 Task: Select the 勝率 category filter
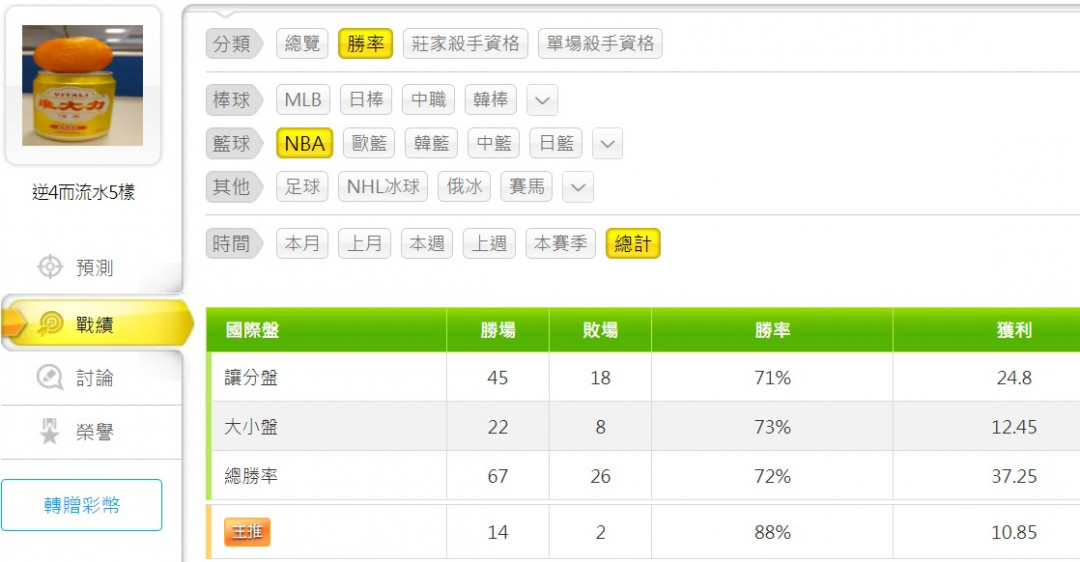click(365, 43)
